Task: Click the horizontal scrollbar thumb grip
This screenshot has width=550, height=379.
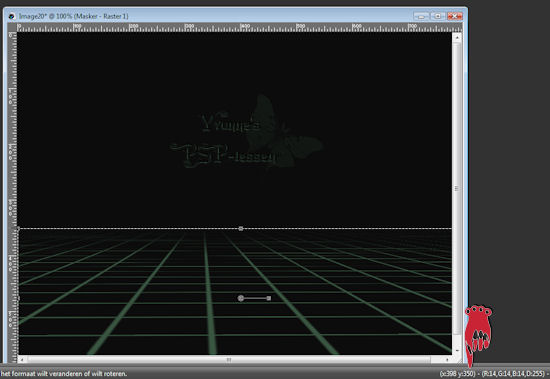Action: (229, 360)
